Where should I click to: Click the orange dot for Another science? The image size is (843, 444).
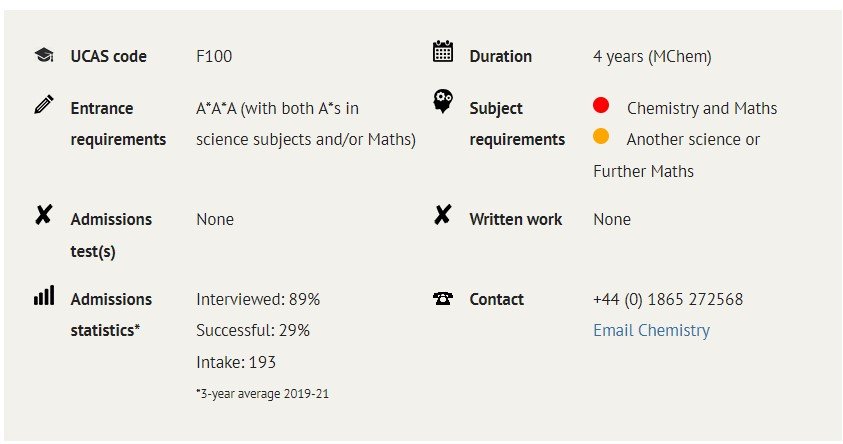tap(601, 137)
